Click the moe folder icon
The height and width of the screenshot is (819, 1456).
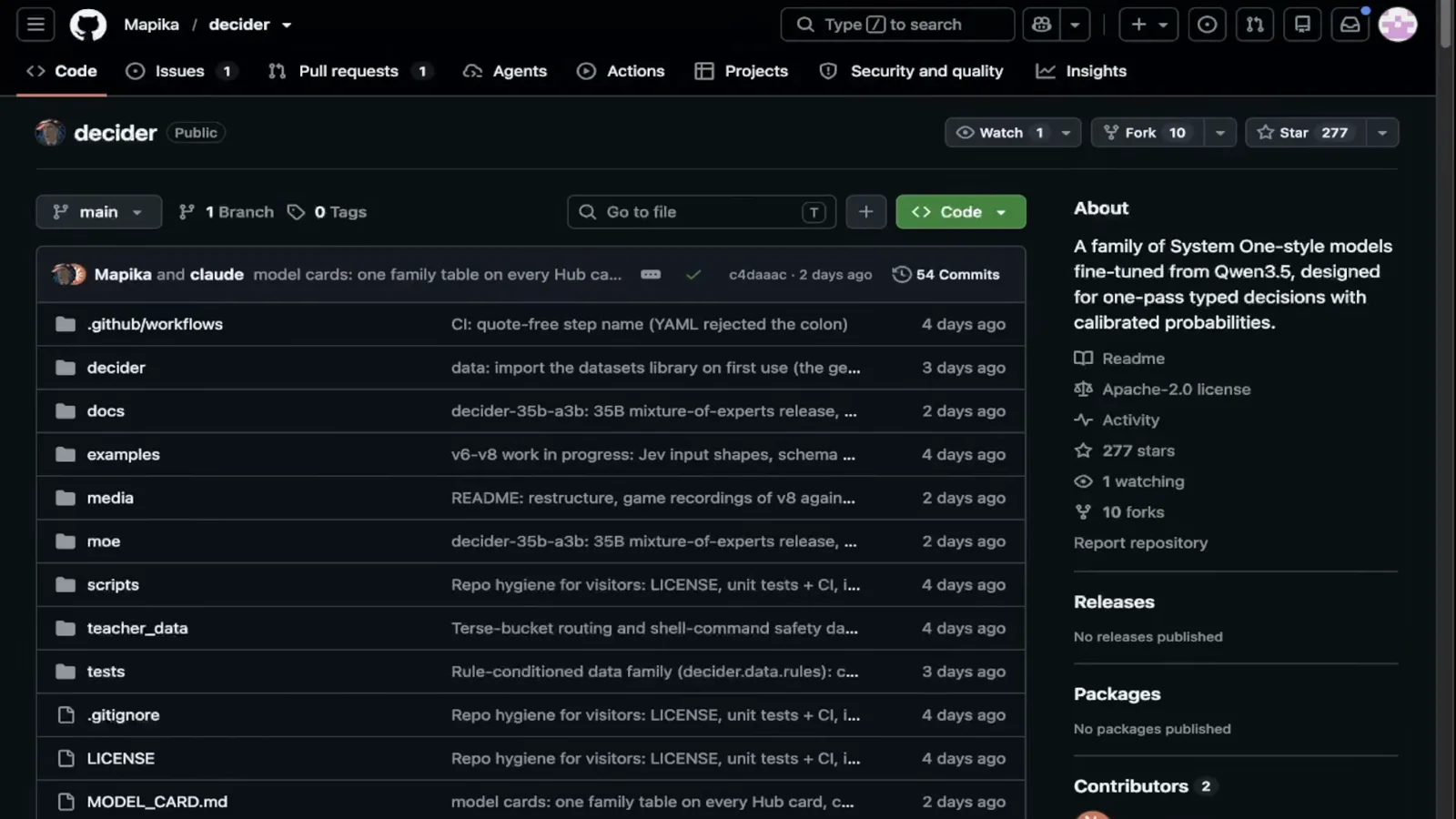pos(66,541)
